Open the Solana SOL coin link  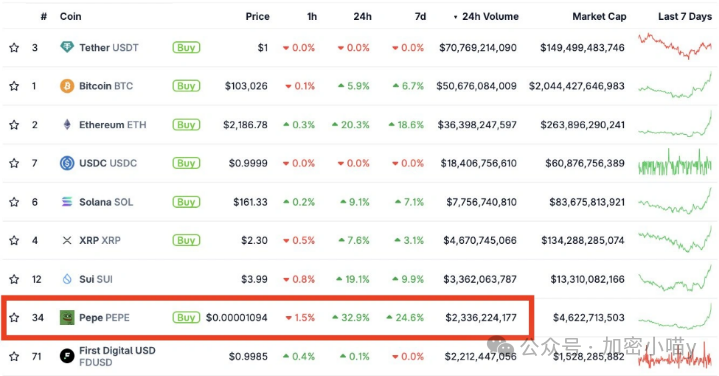(x=106, y=202)
